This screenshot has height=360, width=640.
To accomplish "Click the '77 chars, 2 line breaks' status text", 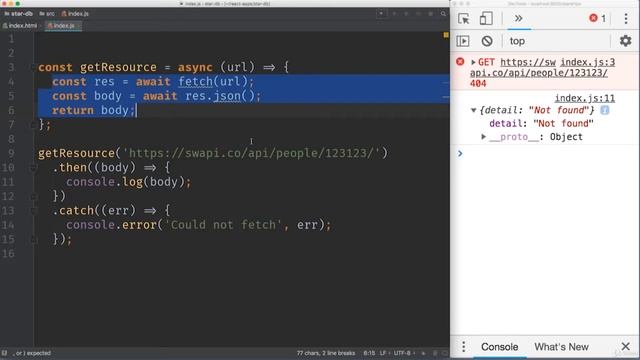I will coord(326,353).
